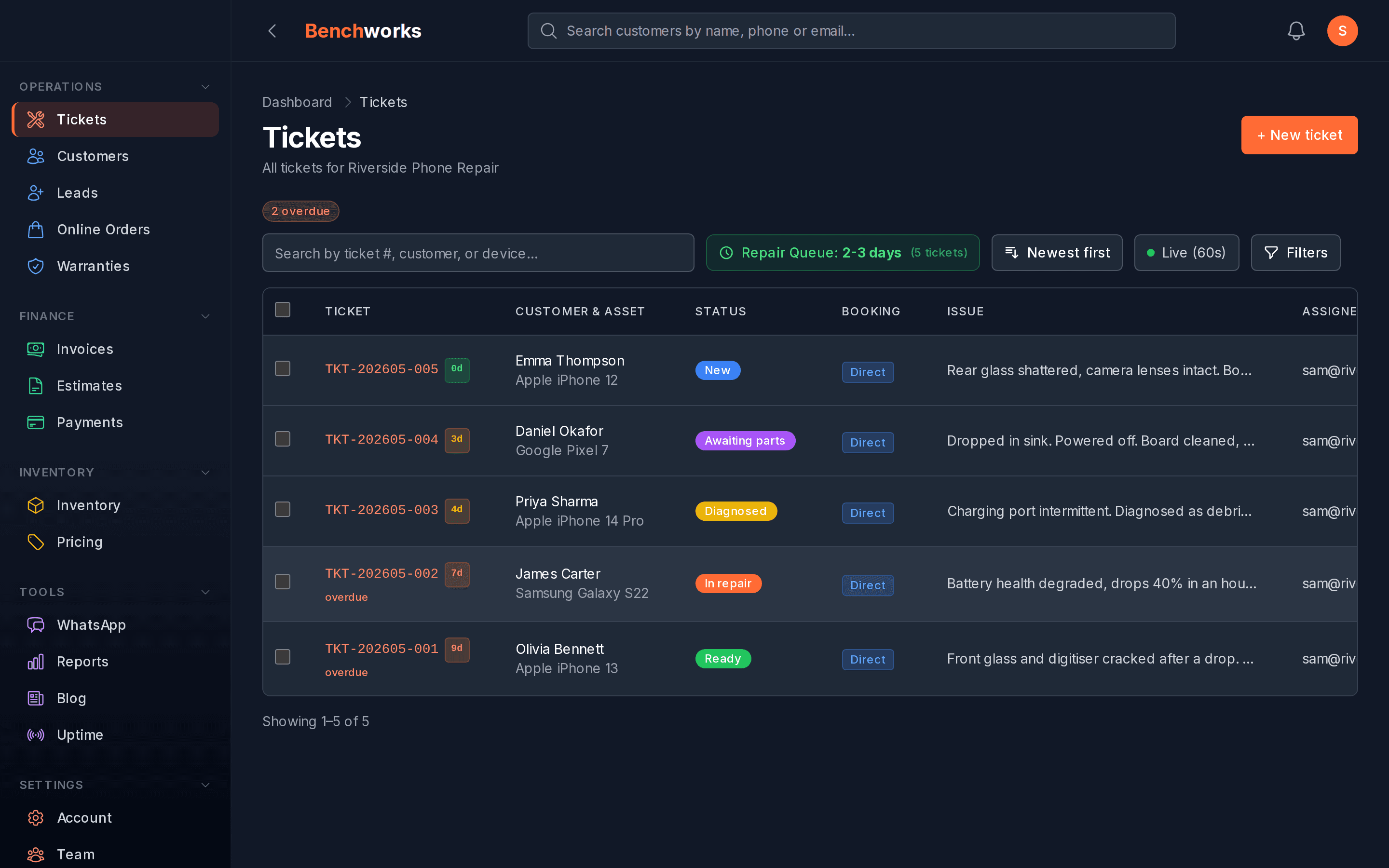
Task: Go to Uptime in Tools
Action: point(115,735)
